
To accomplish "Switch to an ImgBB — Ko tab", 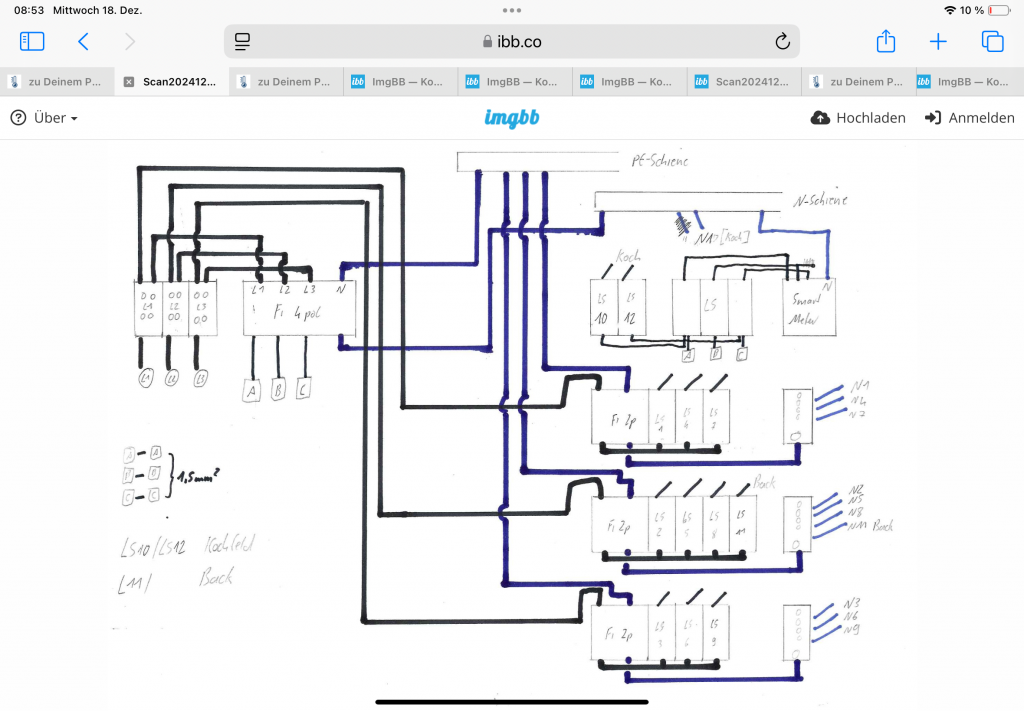I will point(400,81).
